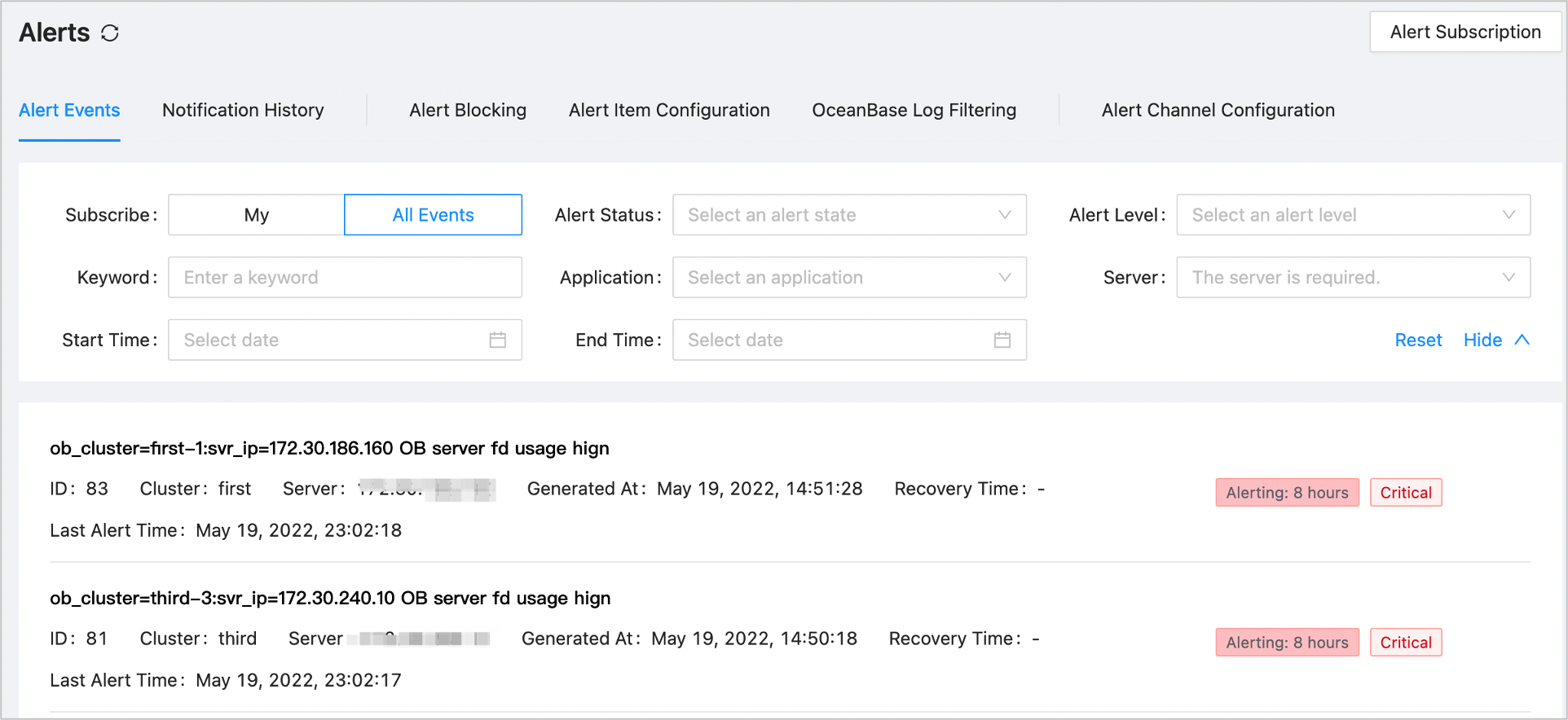The image size is (1568, 720).
Task: Click the Reset link
Action: 1418,340
